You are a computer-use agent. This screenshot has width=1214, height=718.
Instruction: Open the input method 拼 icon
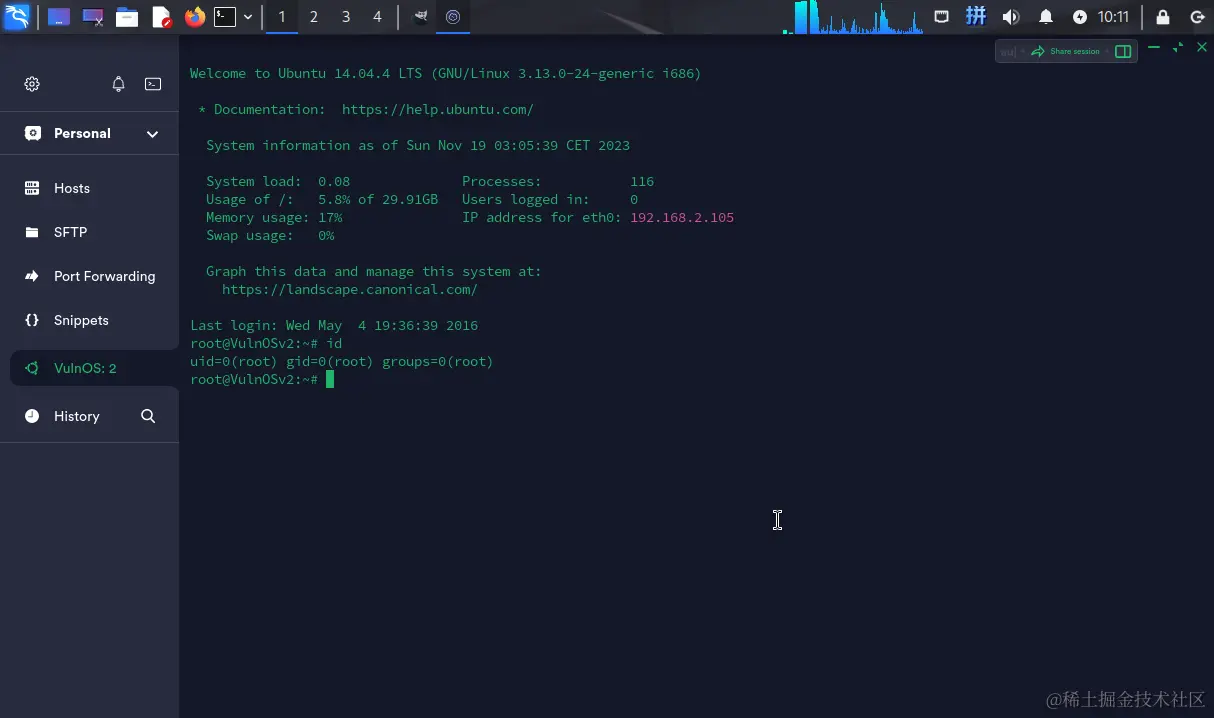[x=976, y=16]
